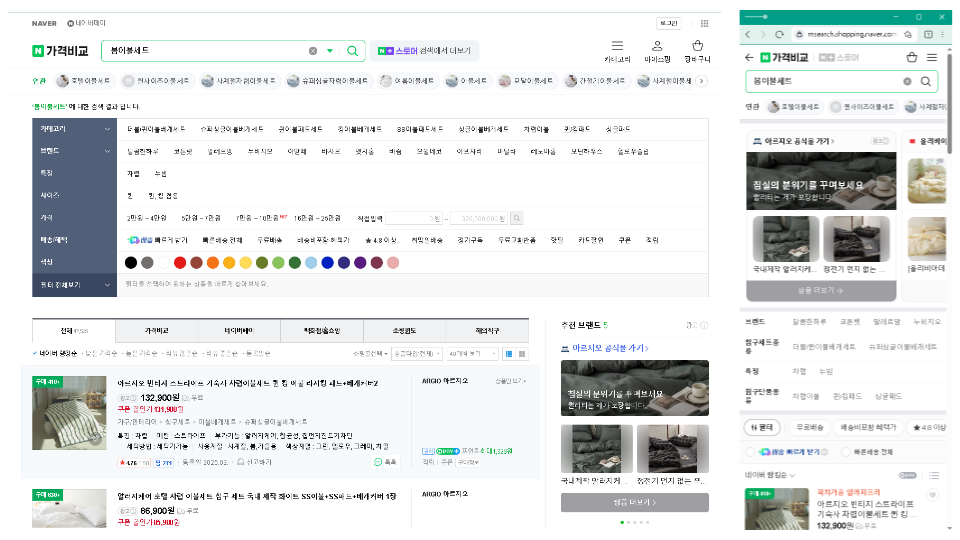
Task: Sort results by 낮은 가격순
Action: pyautogui.click(x=101, y=353)
